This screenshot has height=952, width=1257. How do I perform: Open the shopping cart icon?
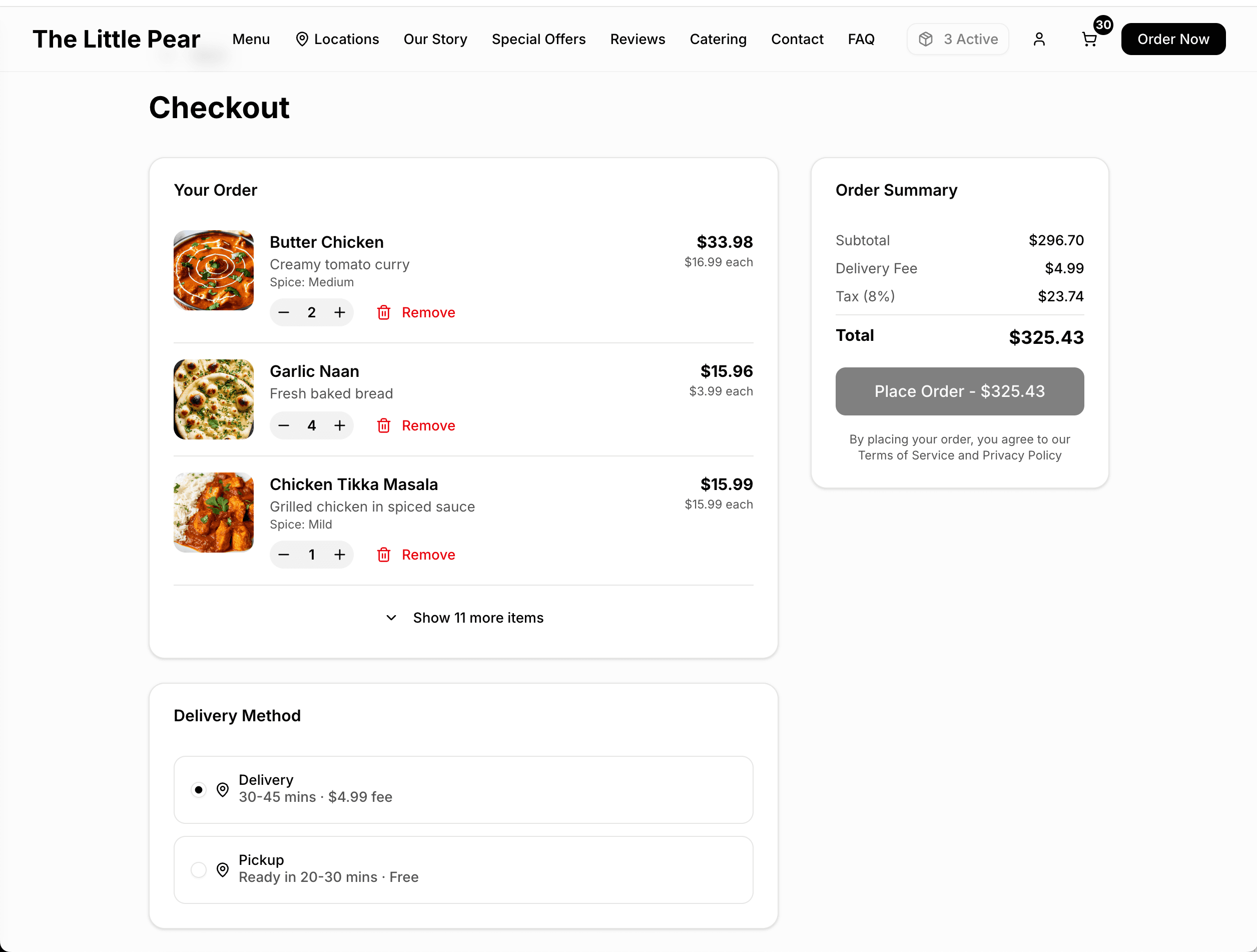[1089, 39]
